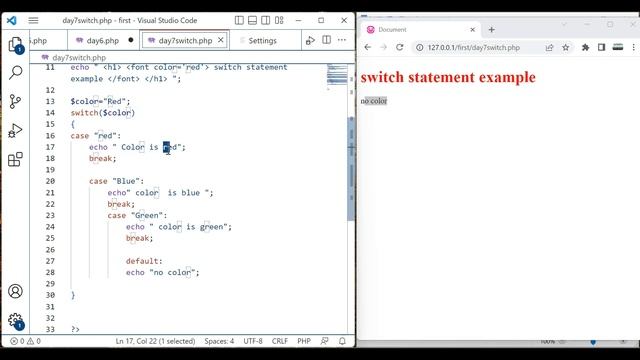Click the site information icon in address bar
The image size is (640, 360).
[420, 48]
